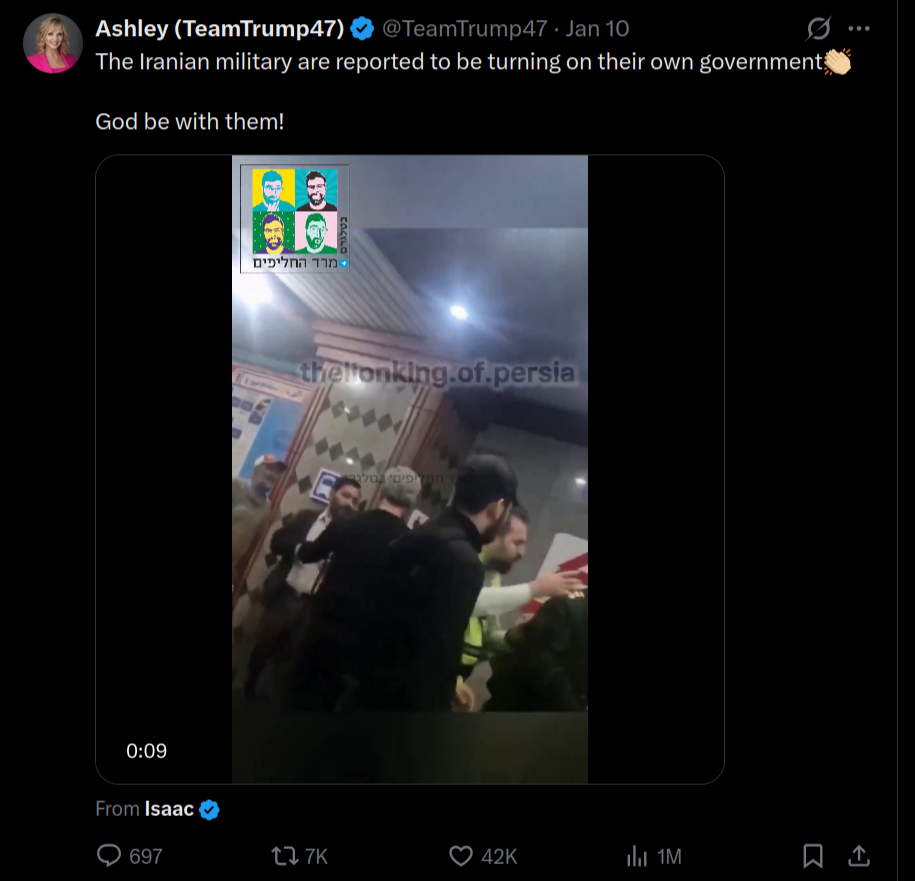The height and width of the screenshot is (881, 915).
Task: Open view analytics bar chart icon
Action: click(x=637, y=856)
